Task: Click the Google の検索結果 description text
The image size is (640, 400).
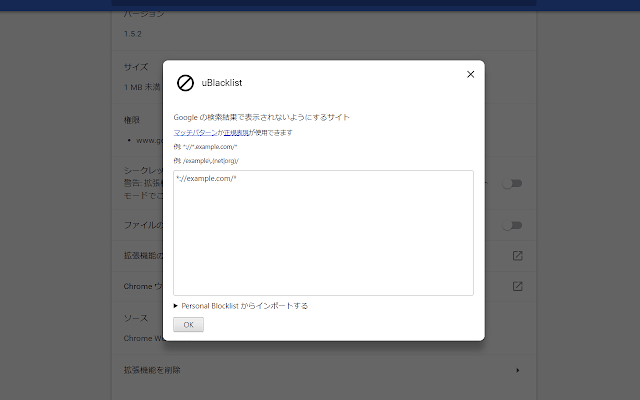Action: [x=262, y=118]
